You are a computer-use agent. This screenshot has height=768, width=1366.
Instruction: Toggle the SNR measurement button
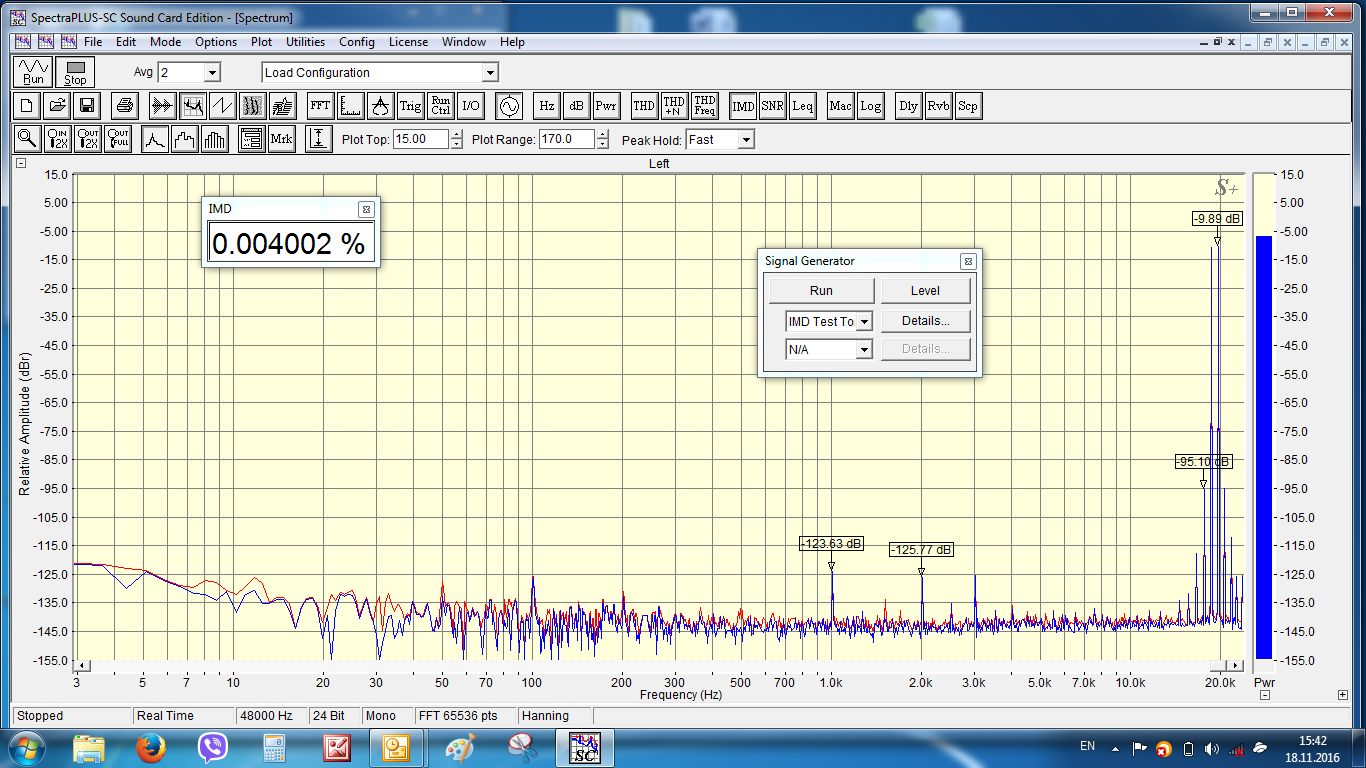(772, 106)
